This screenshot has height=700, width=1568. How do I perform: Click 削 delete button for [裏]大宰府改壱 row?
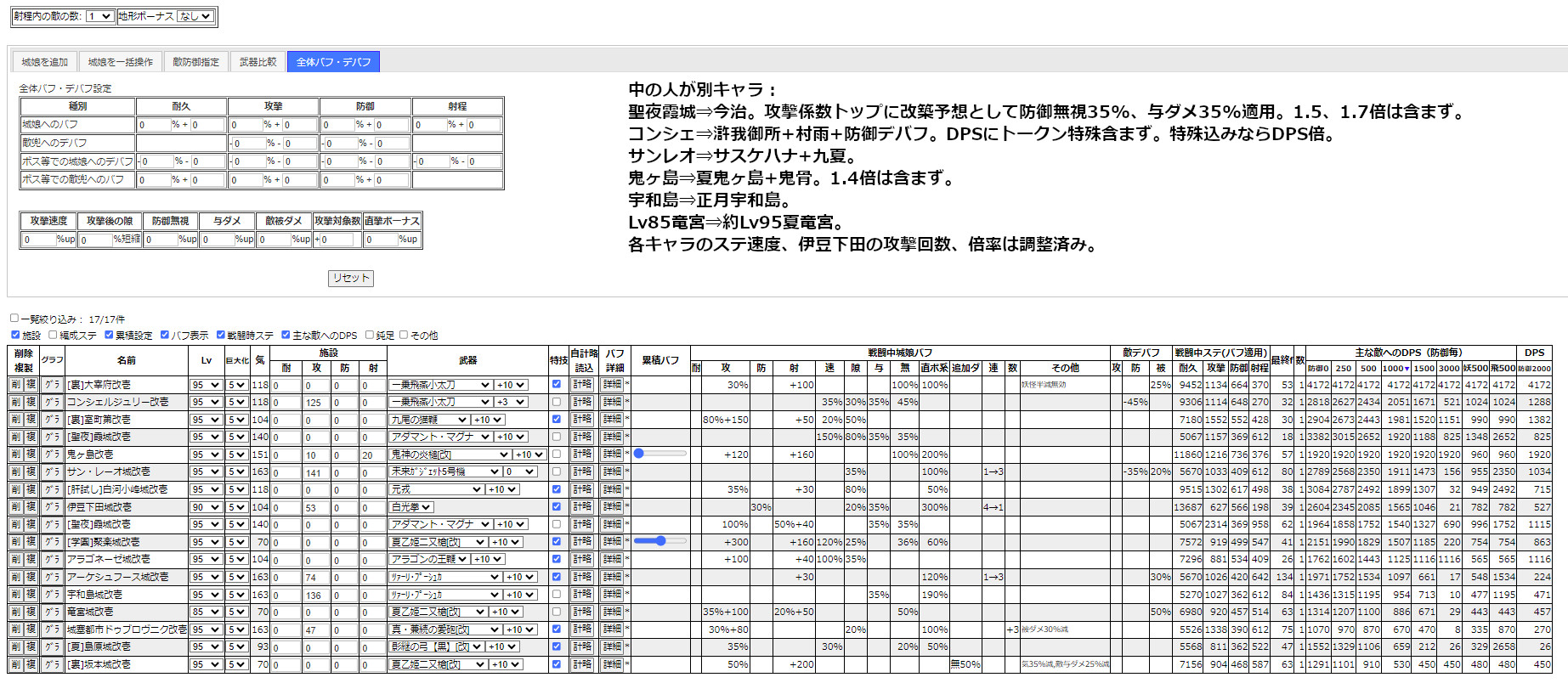pyautogui.click(x=15, y=385)
